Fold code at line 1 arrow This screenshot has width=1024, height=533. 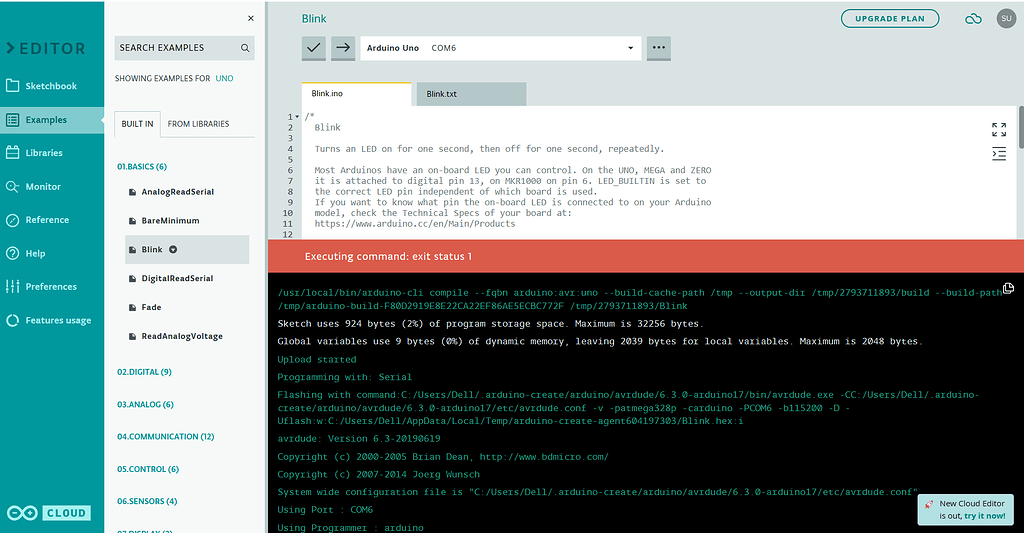(297, 117)
